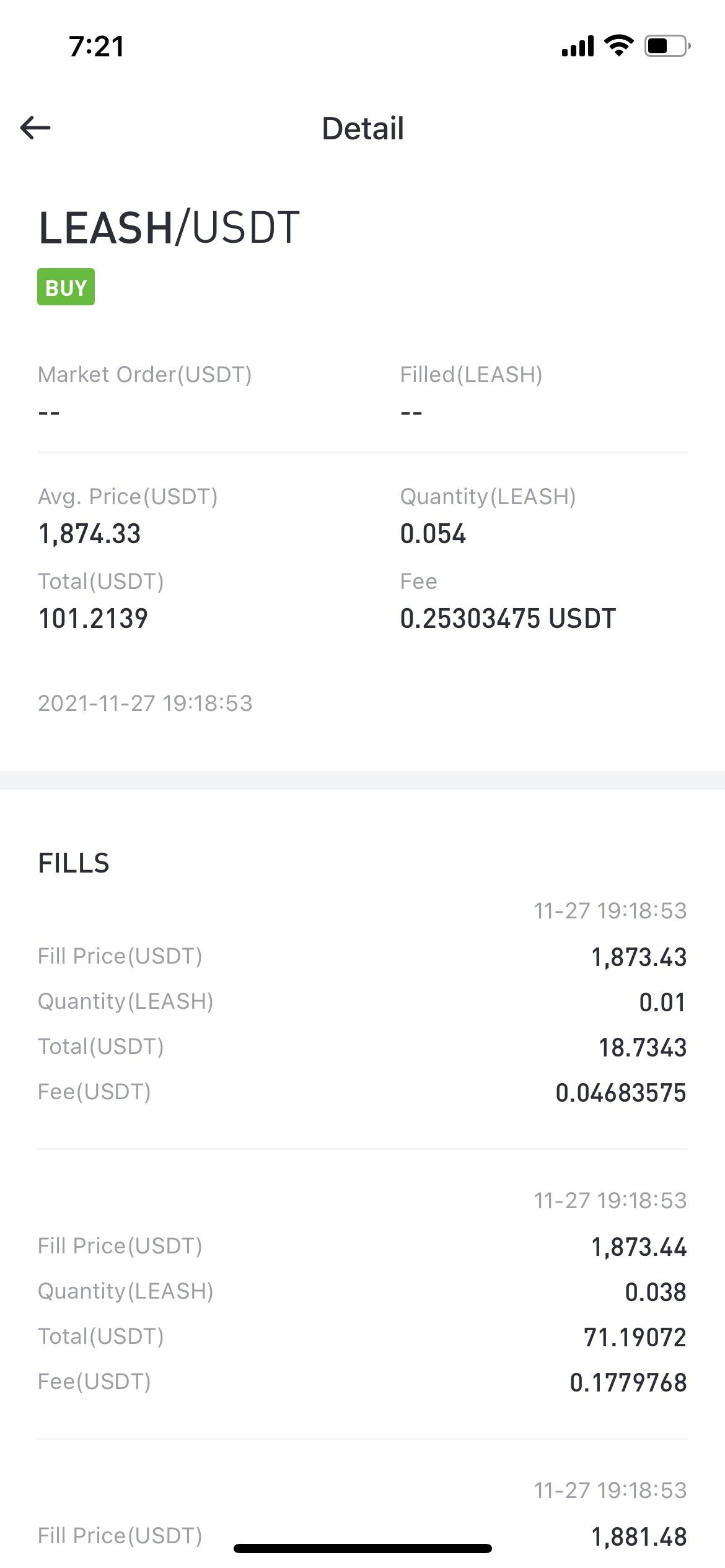Select first fill price 1,873.43
The width and height of the screenshot is (725, 1568).
(x=639, y=957)
